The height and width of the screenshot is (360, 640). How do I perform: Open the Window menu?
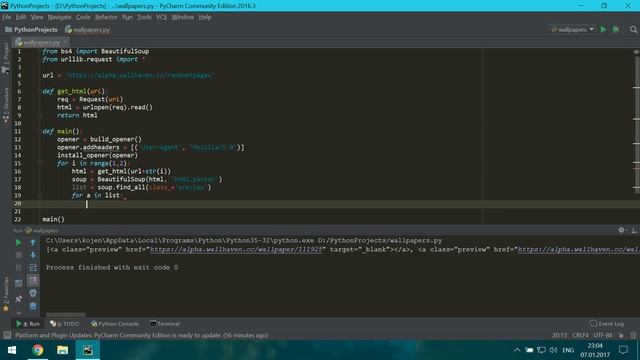pyautogui.click(x=182, y=17)
